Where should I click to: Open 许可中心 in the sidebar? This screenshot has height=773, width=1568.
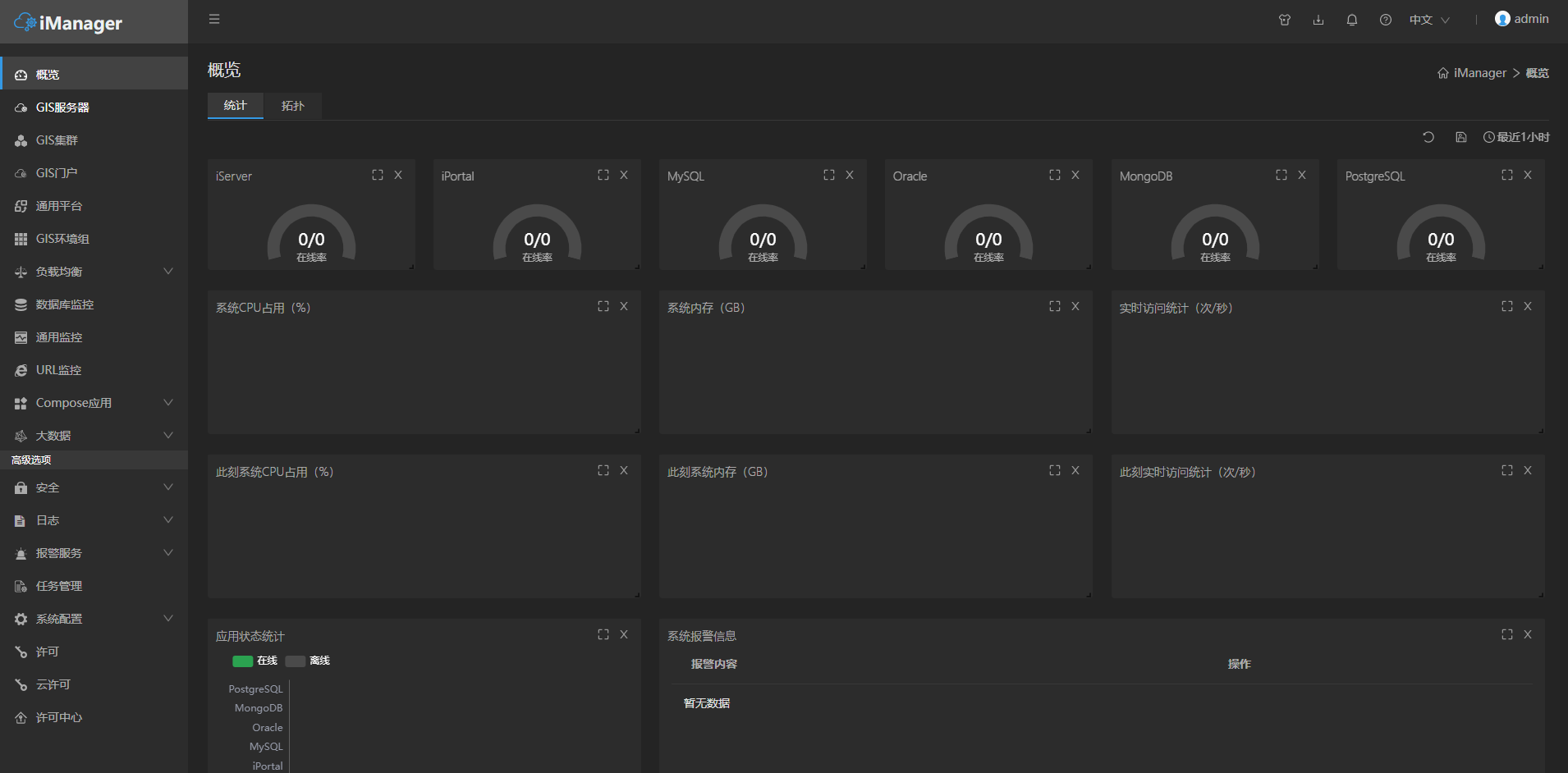click(94, 716)
